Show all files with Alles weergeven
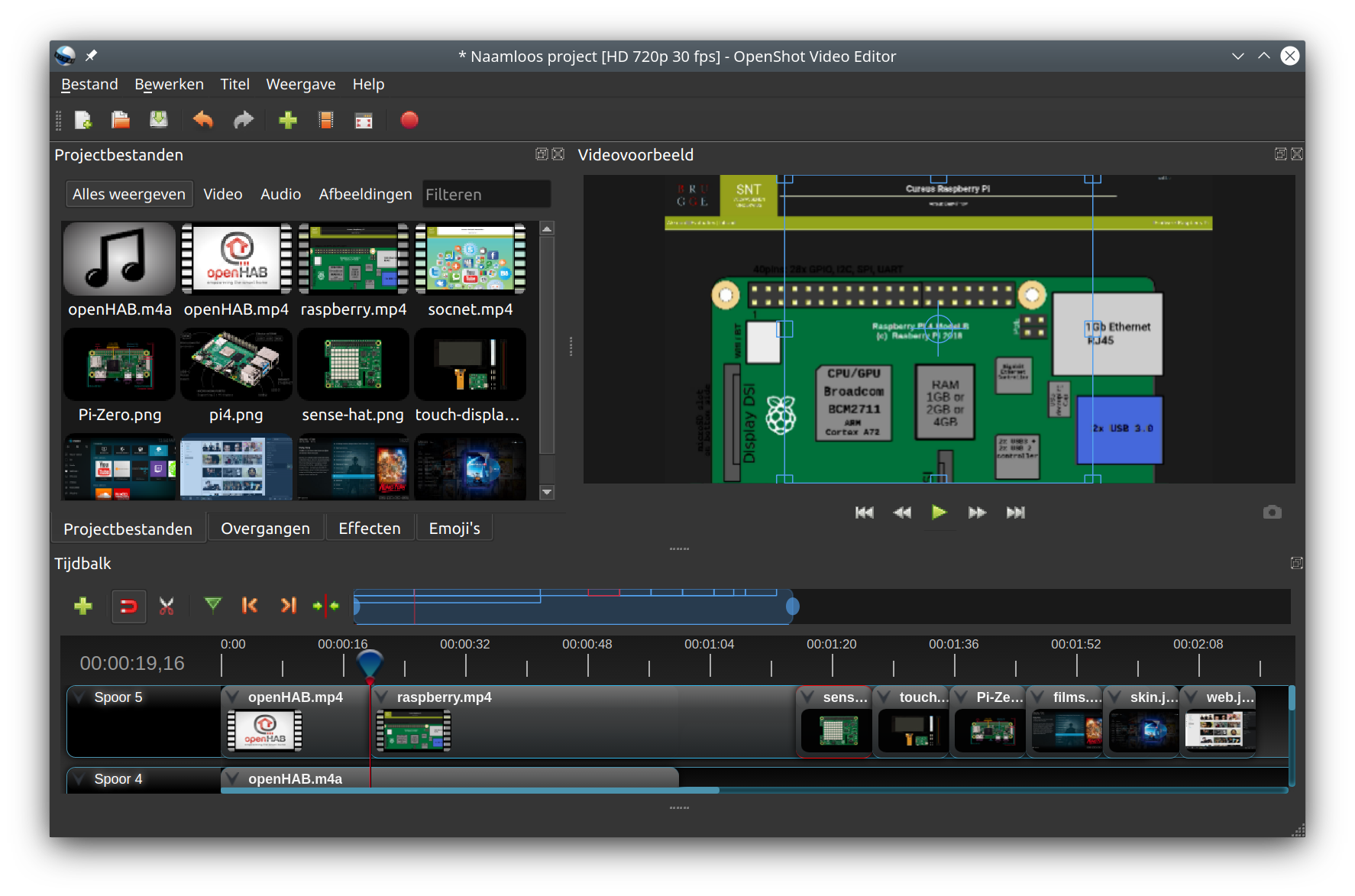The height and width of the screenshot is (896, 1355). tap(129, 194)
